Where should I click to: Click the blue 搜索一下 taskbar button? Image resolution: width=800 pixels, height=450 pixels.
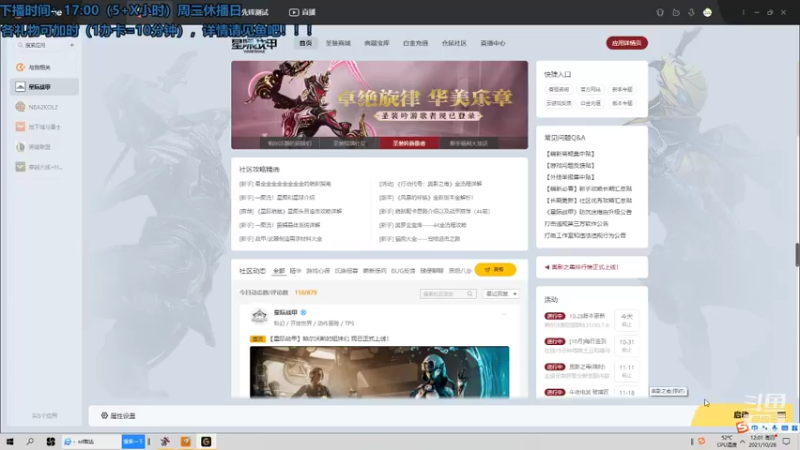133,441
